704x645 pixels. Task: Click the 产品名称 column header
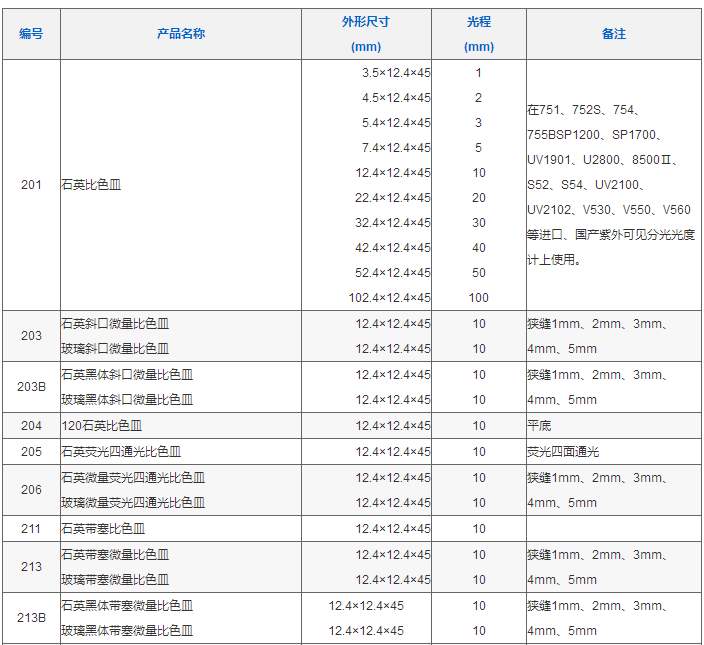point(181,34)
